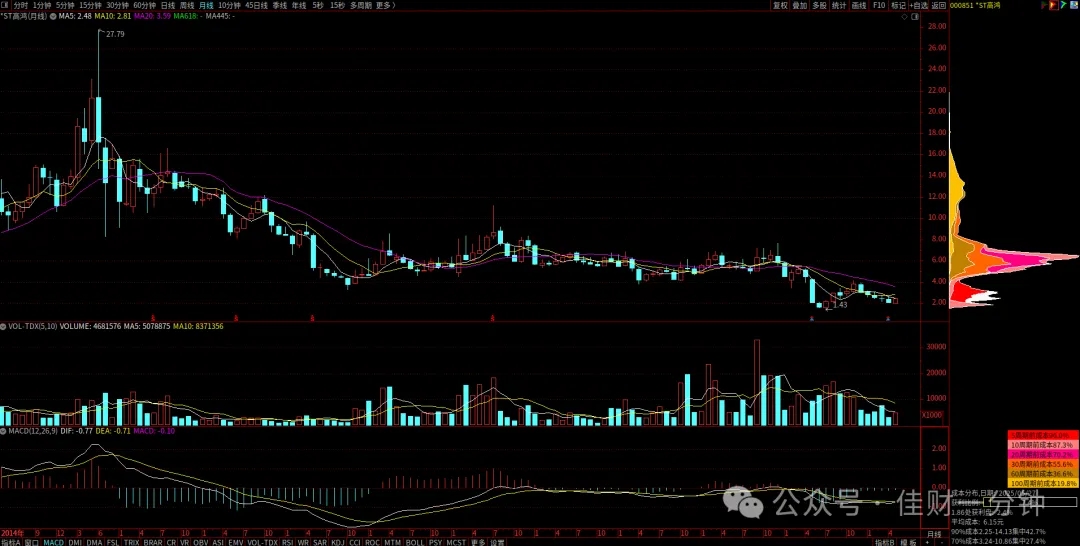The width and height of the screenshot is (1080, 546).
Task: Switch to 年线 yearly chart
Action: [299, 6]
